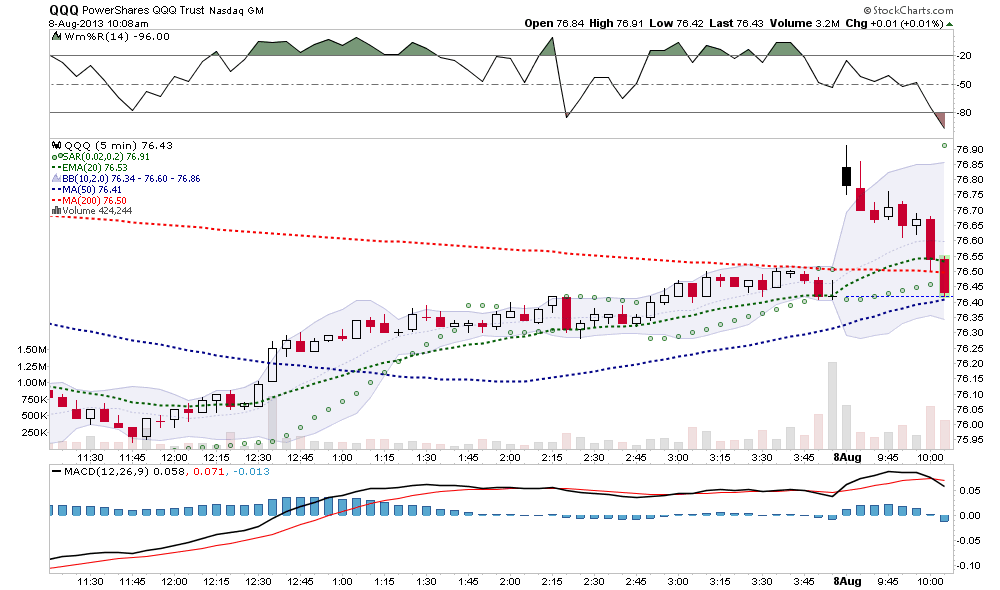Click the EMA(20) green dashed legend marker
This screenshot has width=1000, height=590.
tap(56, 168)
